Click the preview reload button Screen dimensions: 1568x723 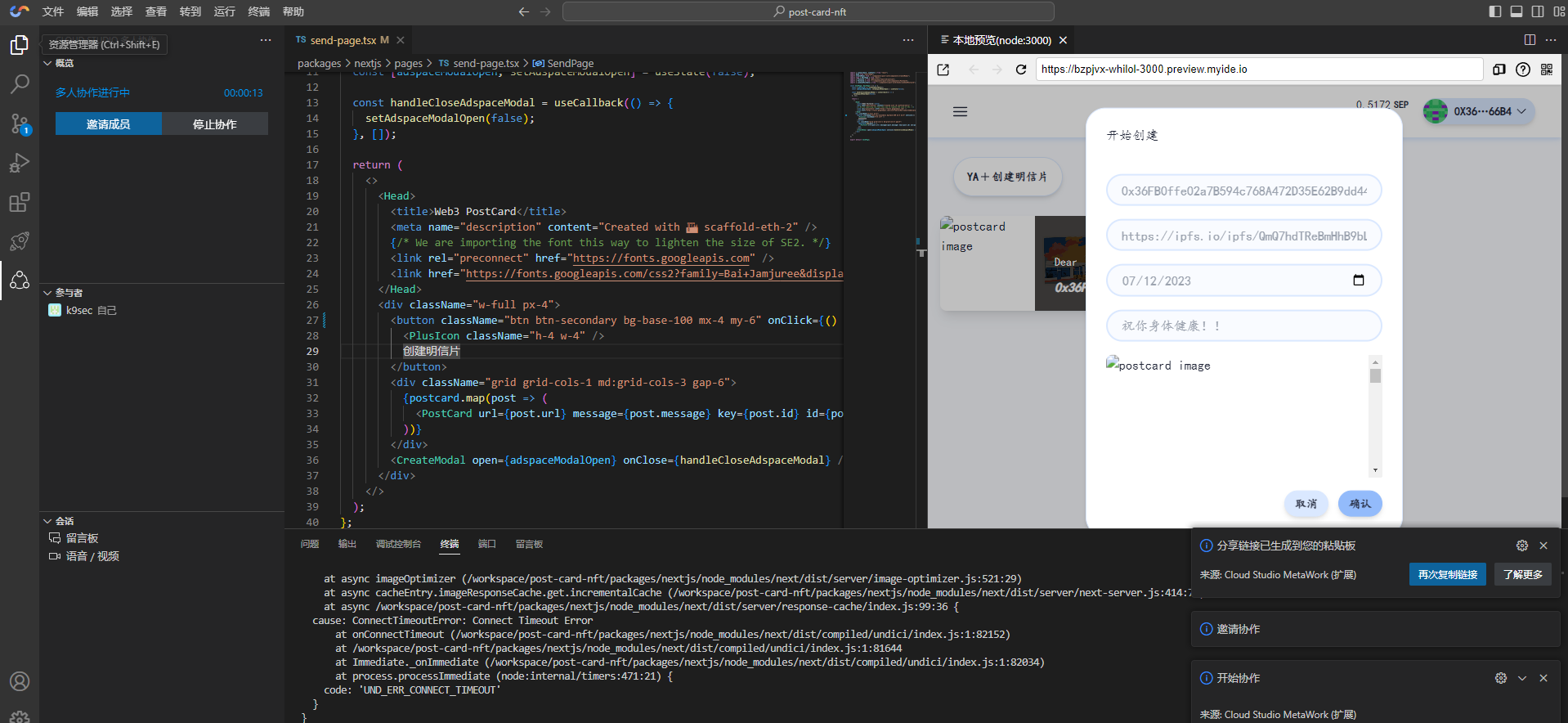point(1020,70)
